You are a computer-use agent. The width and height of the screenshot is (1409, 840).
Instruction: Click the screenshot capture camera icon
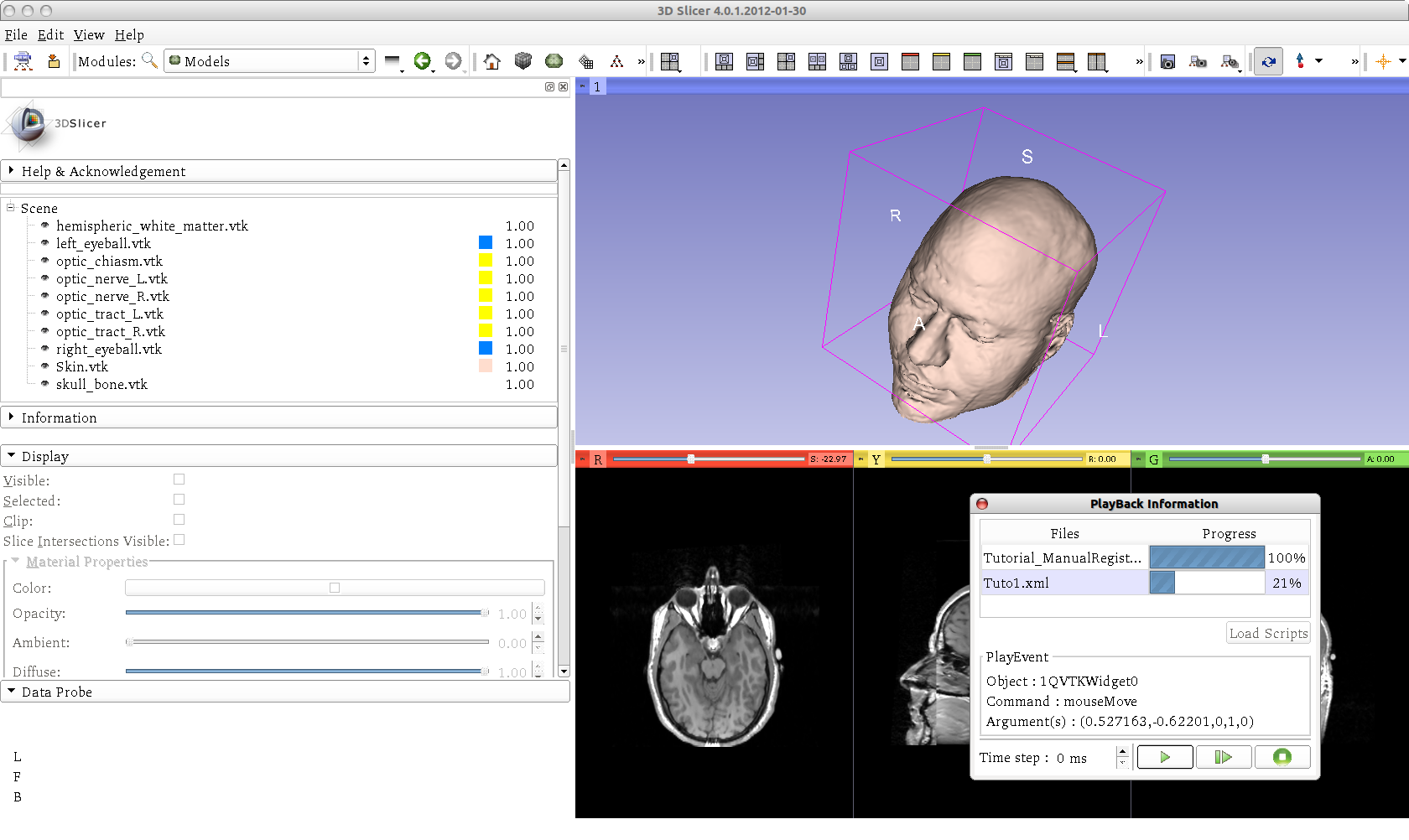pyautogui.click(x=1167, y=62)
